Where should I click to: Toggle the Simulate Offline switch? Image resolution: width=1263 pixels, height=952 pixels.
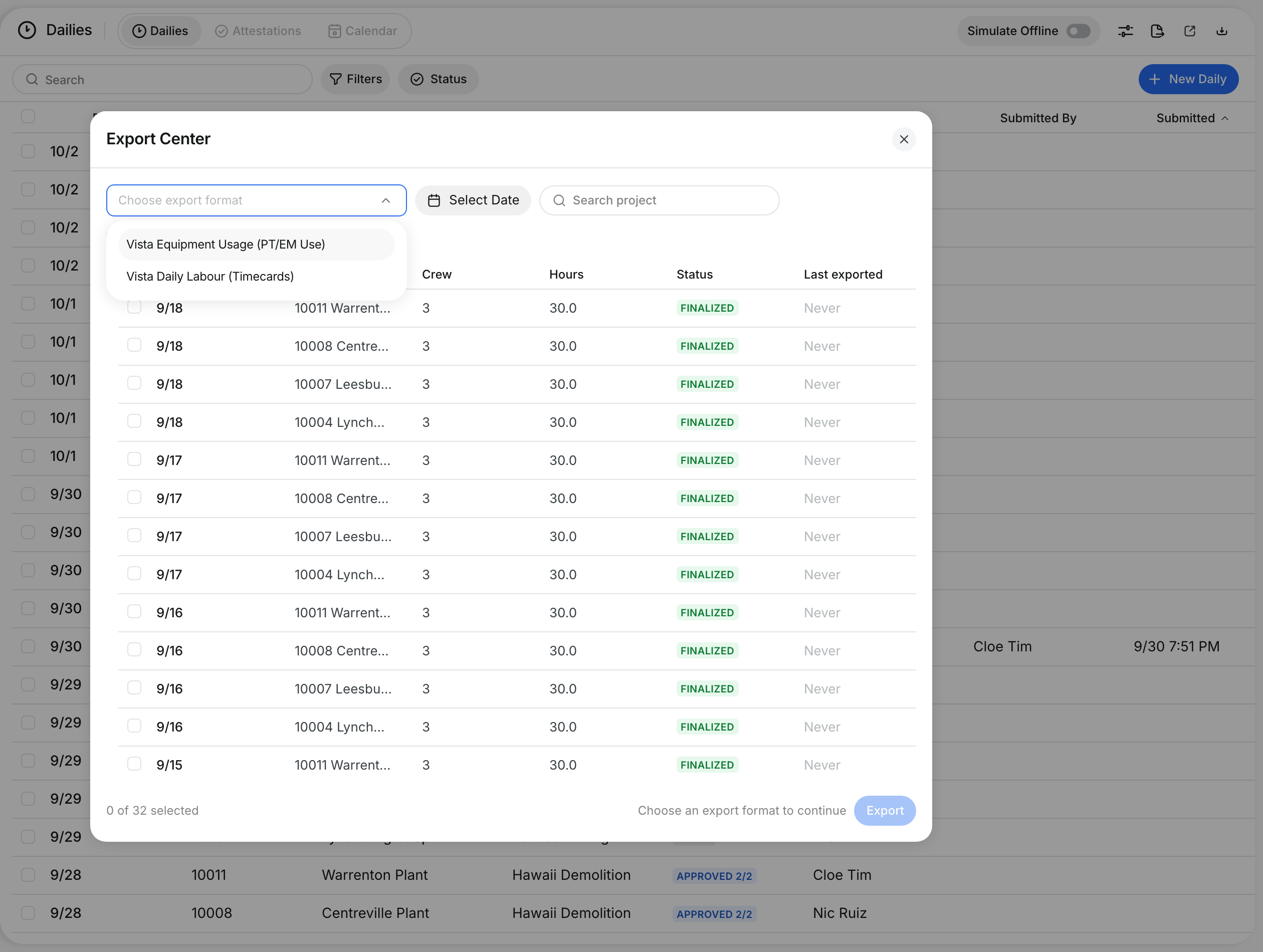point(1078,31)
